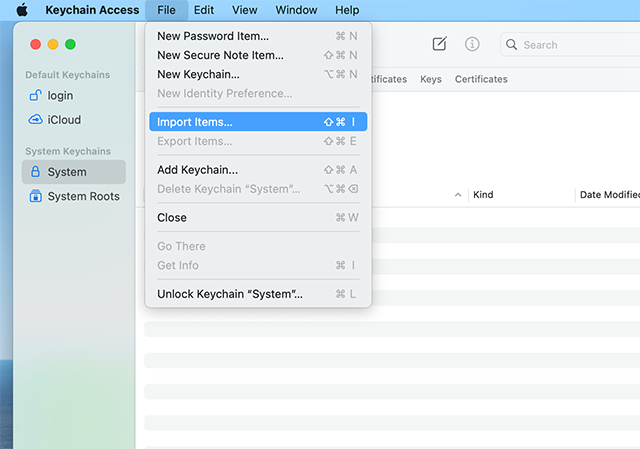Click the Search input field

click(571, 44)
